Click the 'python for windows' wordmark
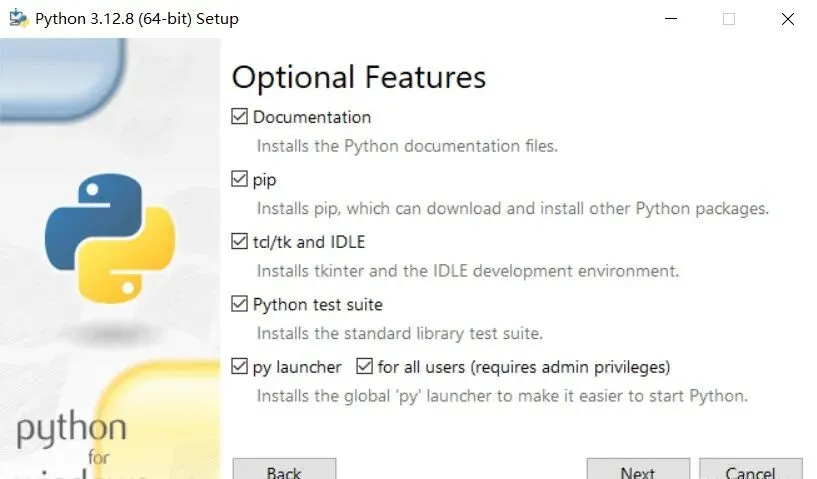The width and height of the screenshot is (817, 479). 72,440
